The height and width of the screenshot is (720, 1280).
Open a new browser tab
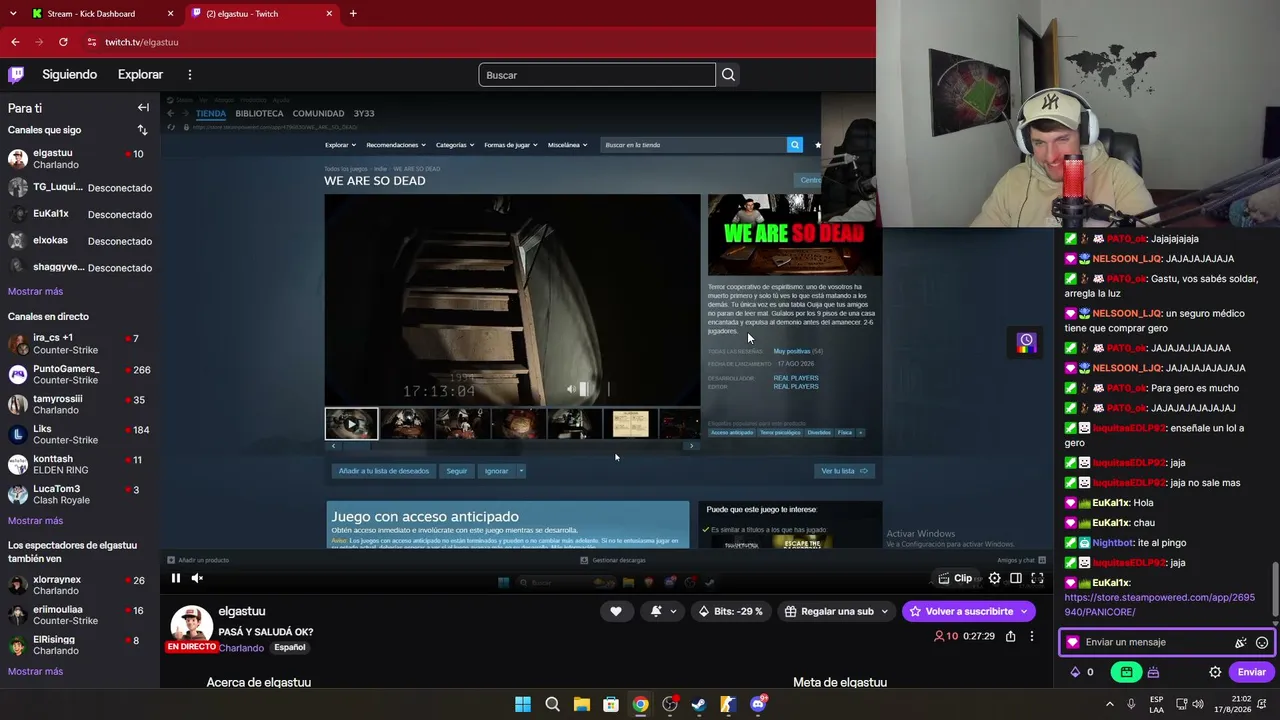coord(353,14)
